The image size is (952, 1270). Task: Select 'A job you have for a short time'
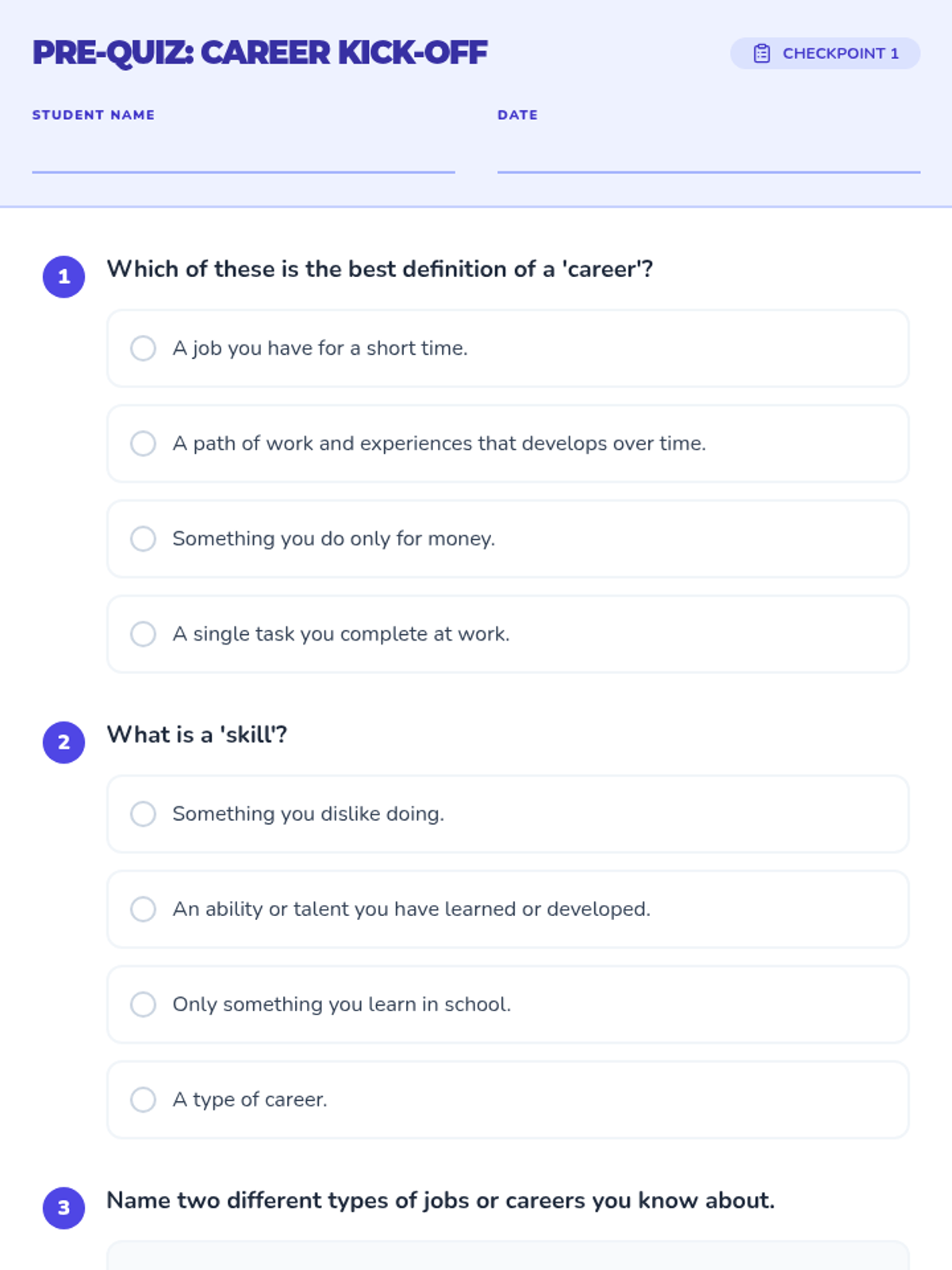[x=508, y=348]
